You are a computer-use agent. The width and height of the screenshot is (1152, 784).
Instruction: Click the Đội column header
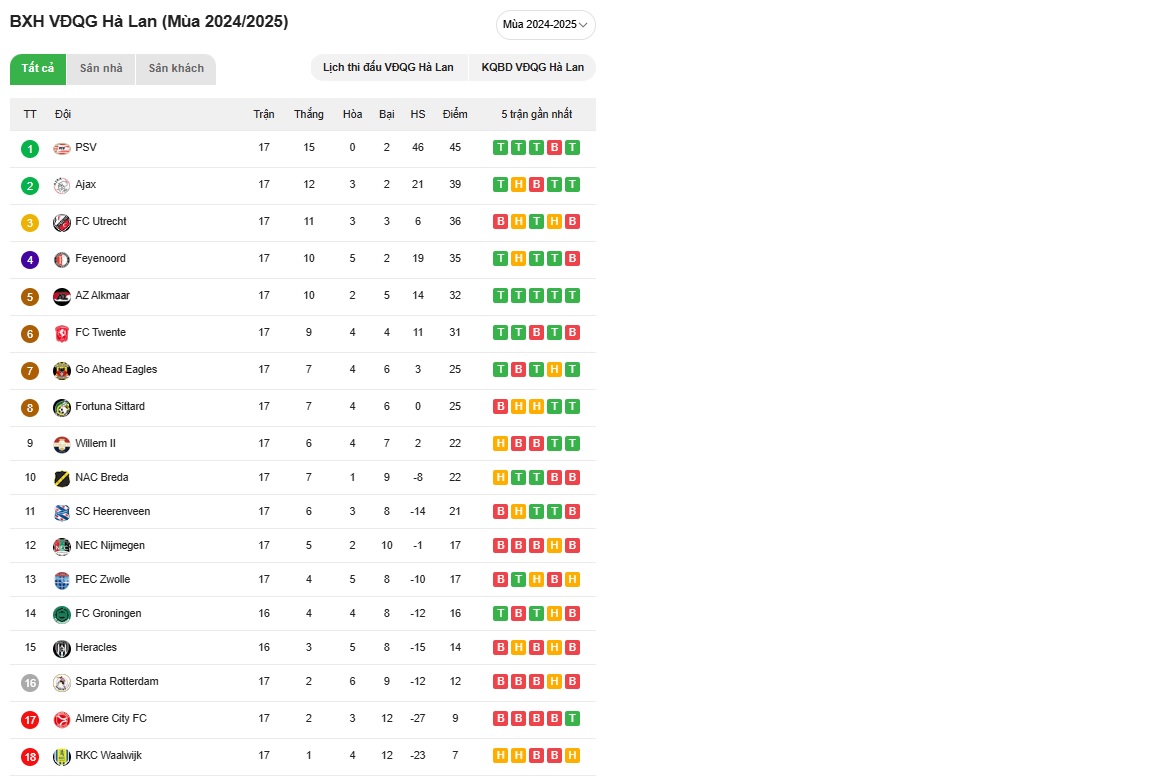click(x=63, y=114)
